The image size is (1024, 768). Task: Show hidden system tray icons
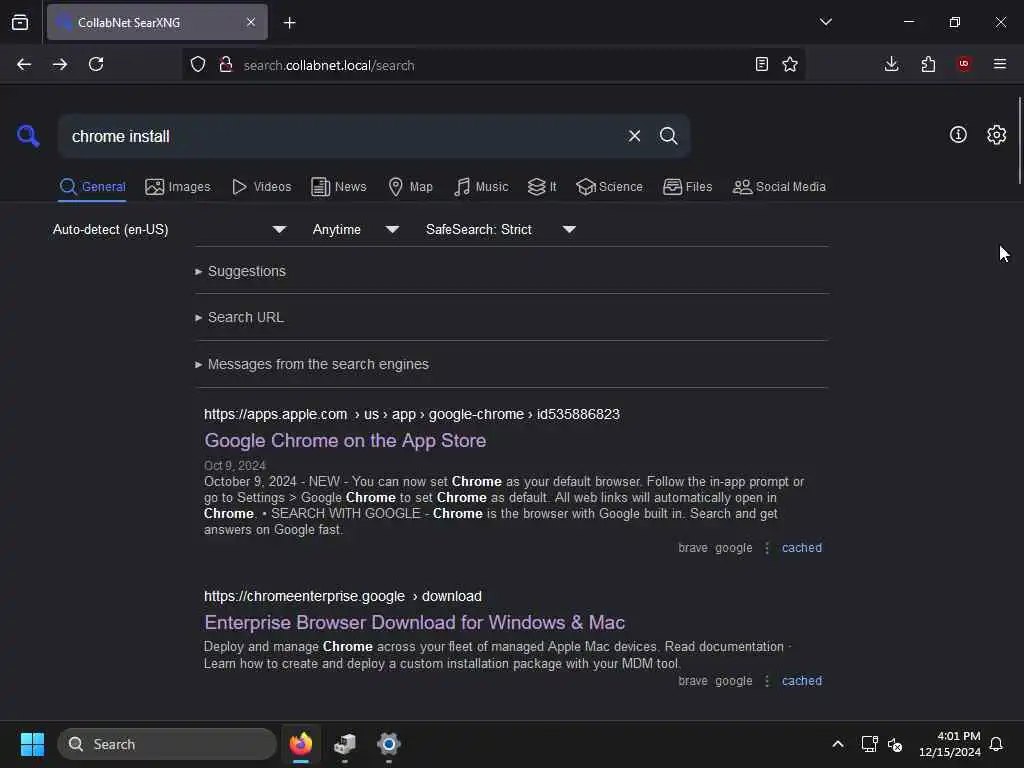click(838, 744)
